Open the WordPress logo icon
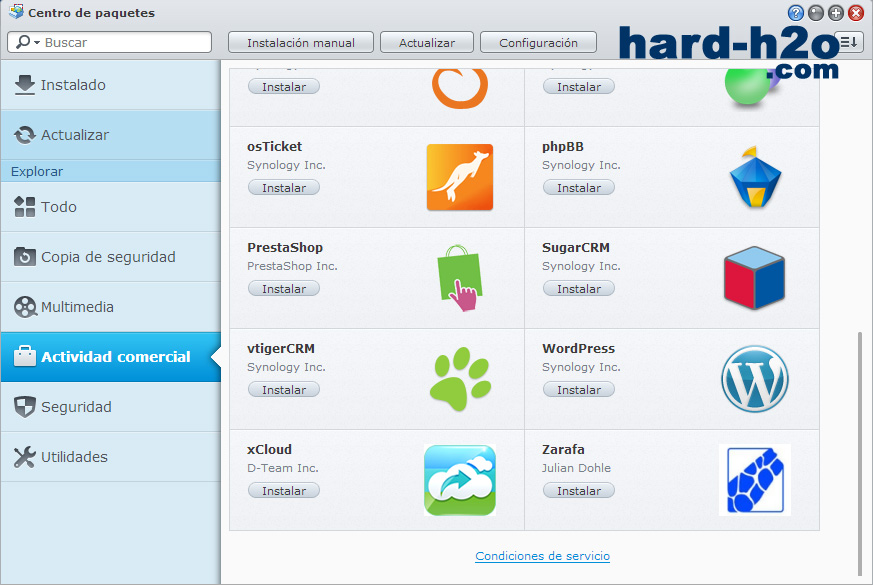This screenshot has width=873, height=585. click(755, 379)
